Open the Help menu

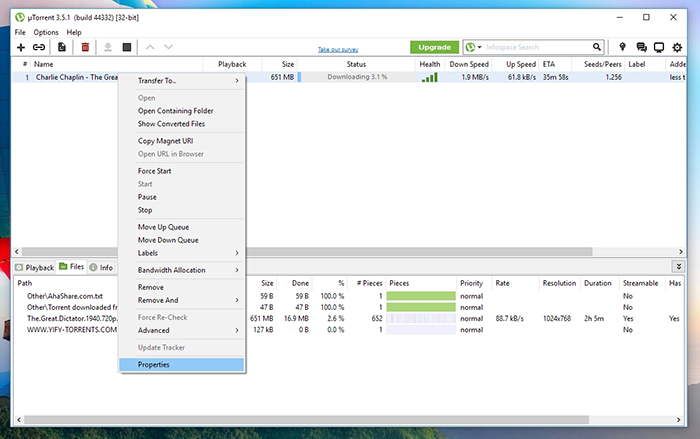pyautogui.click(x=74, y=32)
